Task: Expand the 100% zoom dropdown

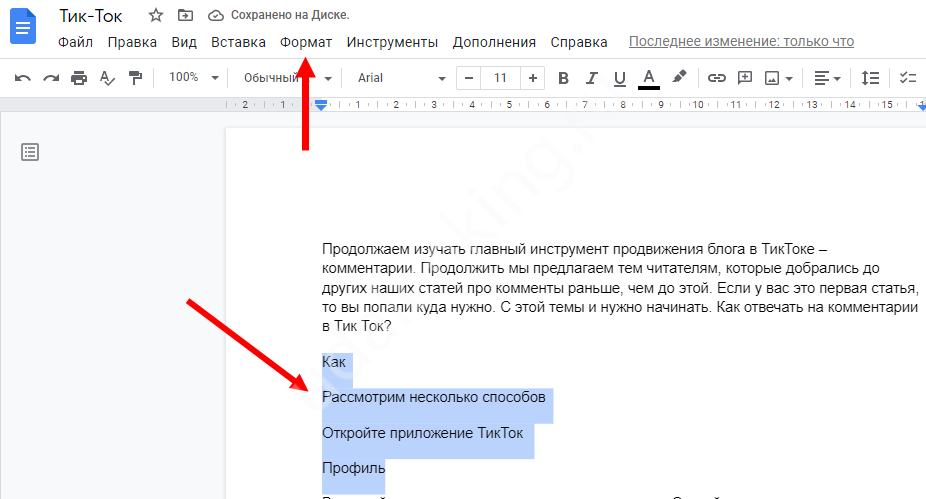Action: point(192,78)
